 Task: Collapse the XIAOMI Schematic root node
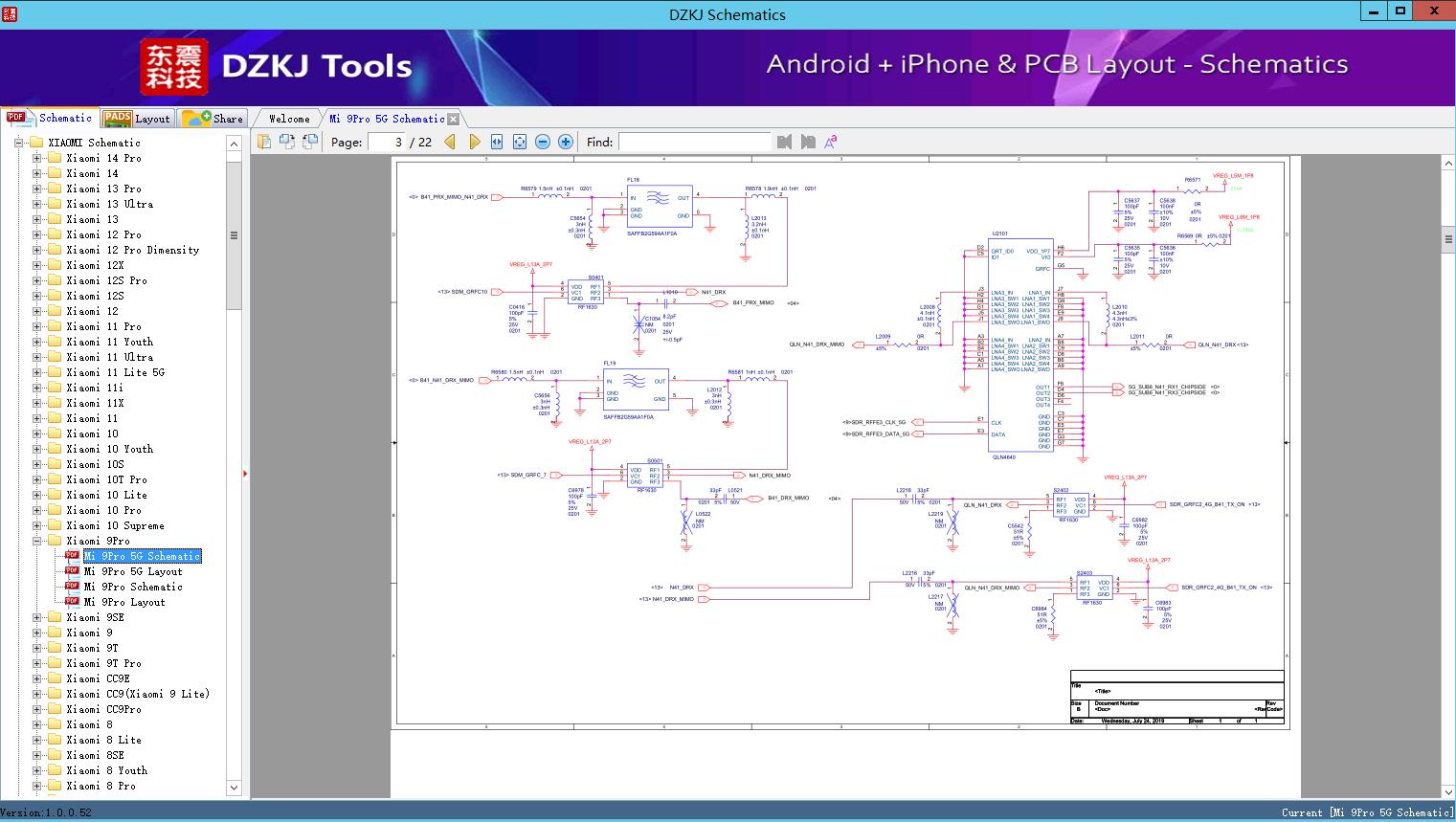point(18,143)
